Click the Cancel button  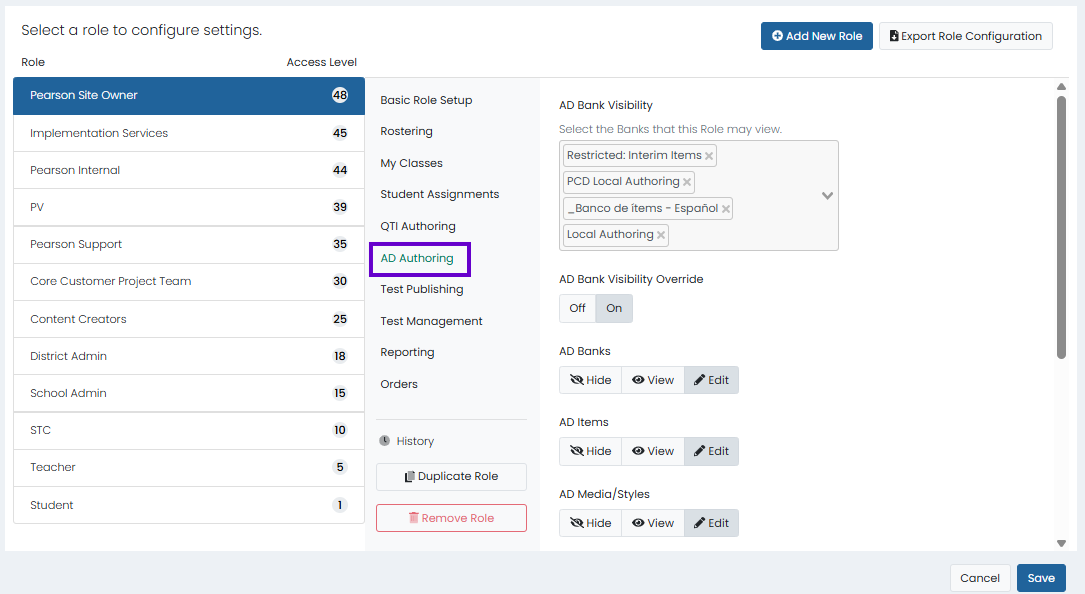click(x=979, y=578)
